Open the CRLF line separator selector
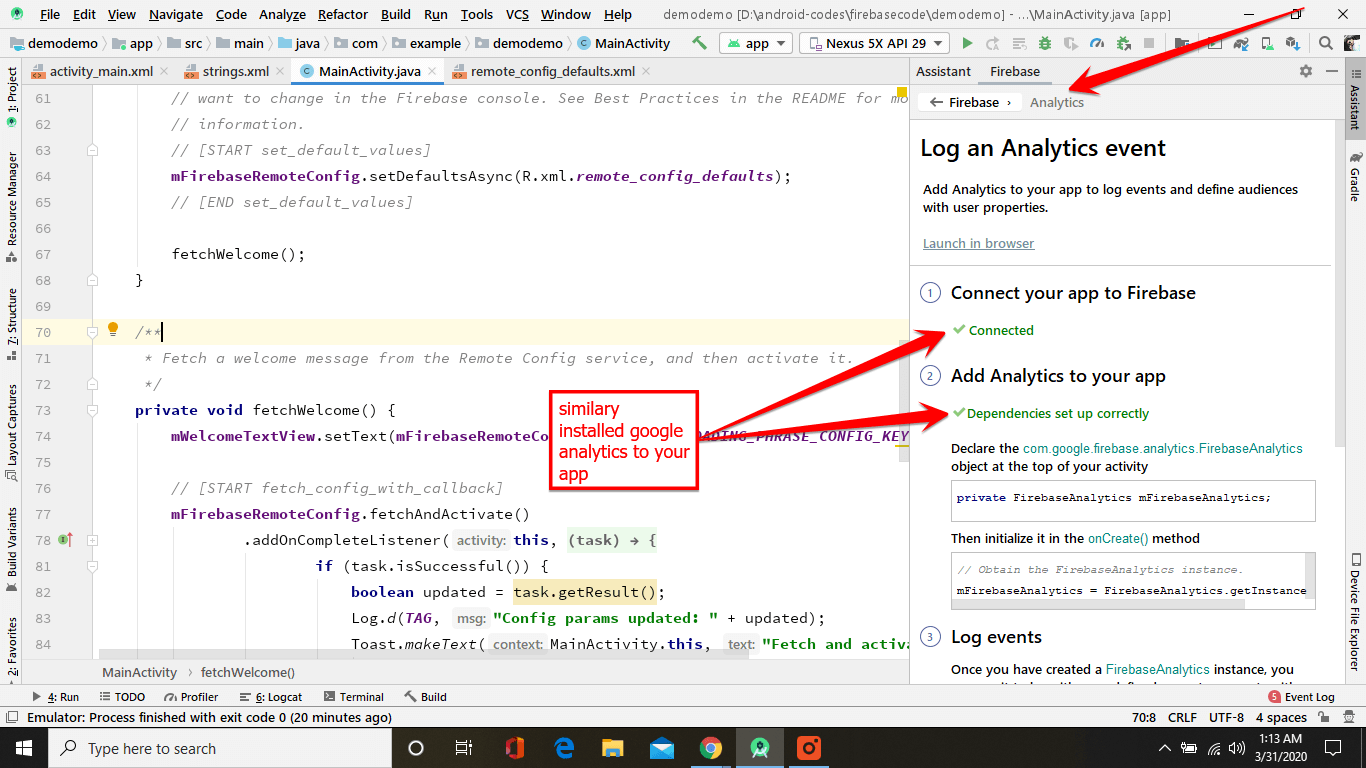Viewport: 1366px width, 768px height. point(1182,717)
